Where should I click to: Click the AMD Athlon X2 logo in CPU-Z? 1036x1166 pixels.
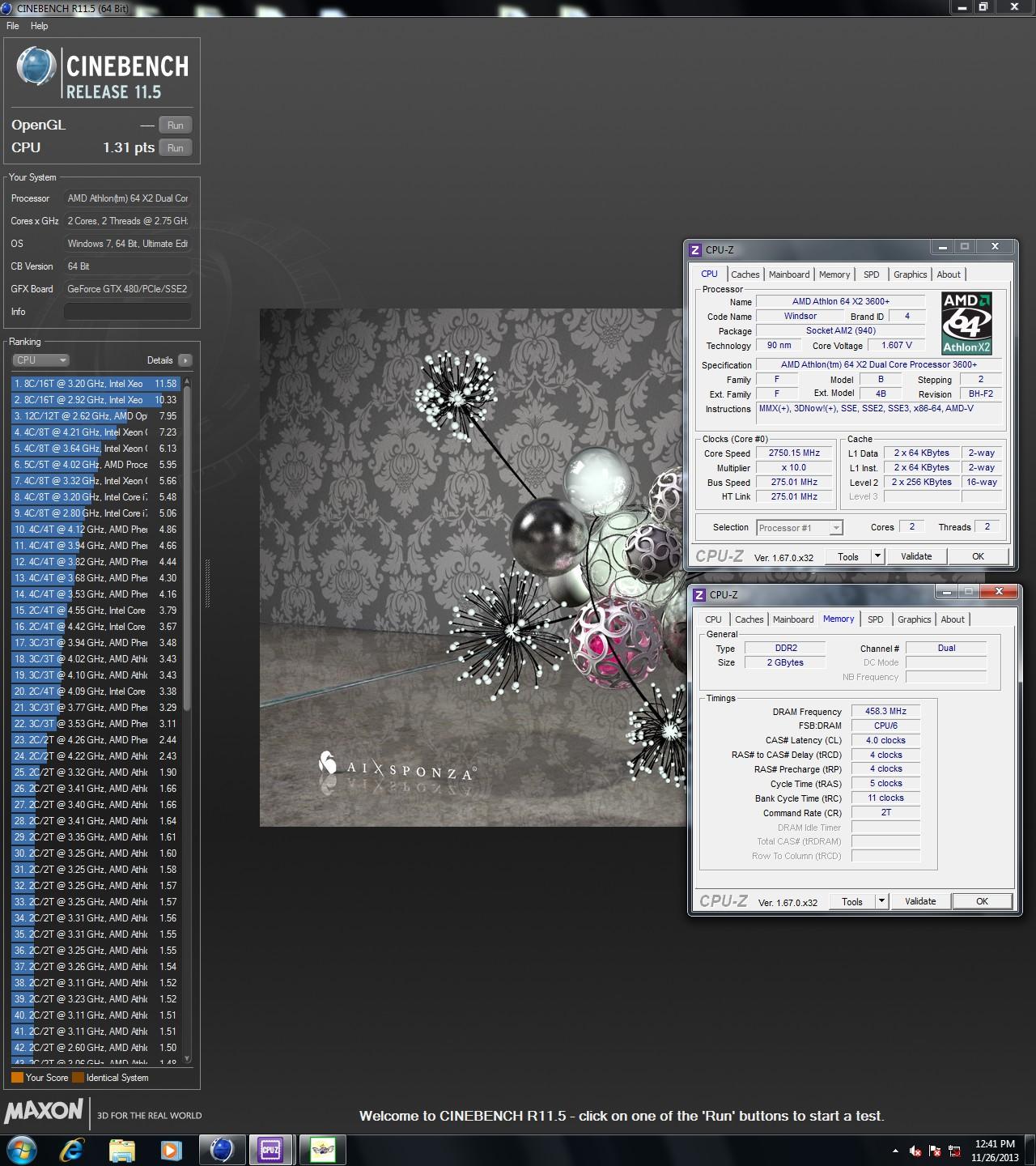pos(967,323)
